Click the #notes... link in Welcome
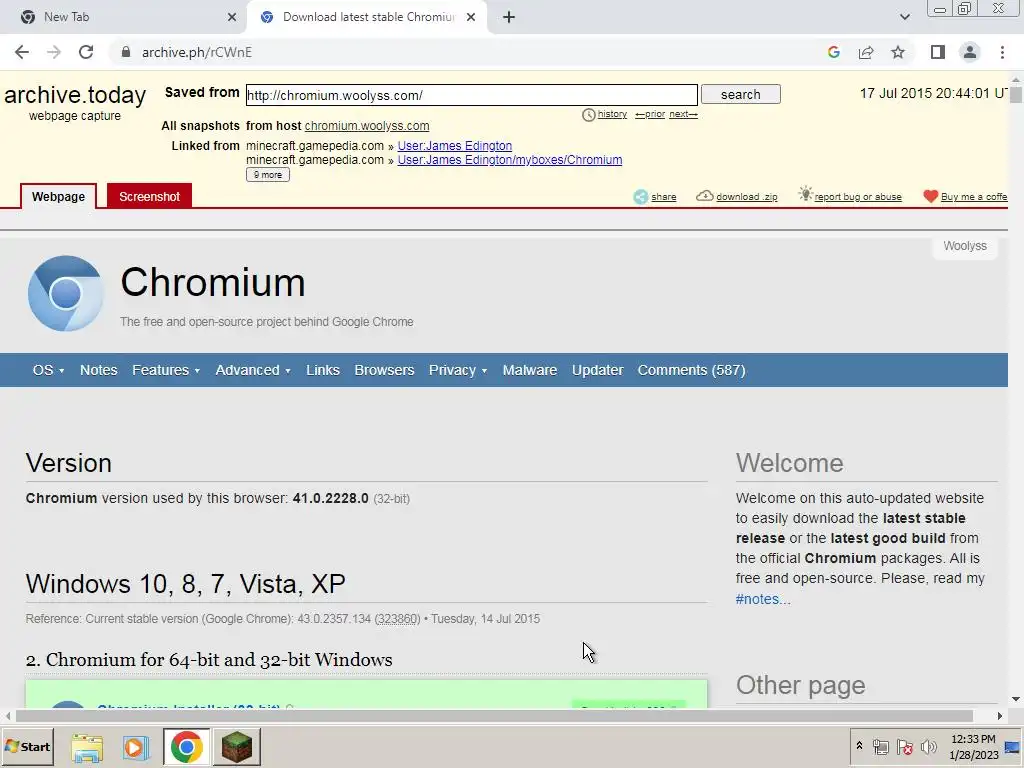 tap(763, 599)
